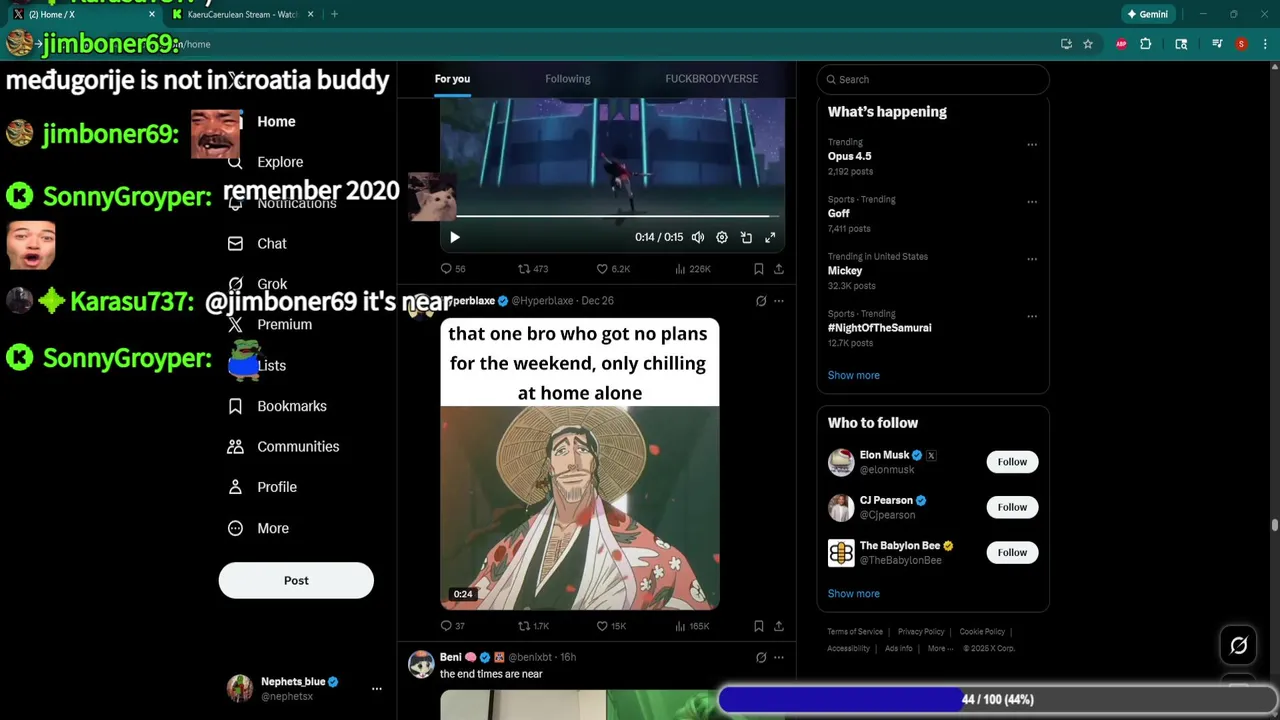Open the Grok floating button
The width and height of the screenshot is (1280, 720).
(1238, 646)
